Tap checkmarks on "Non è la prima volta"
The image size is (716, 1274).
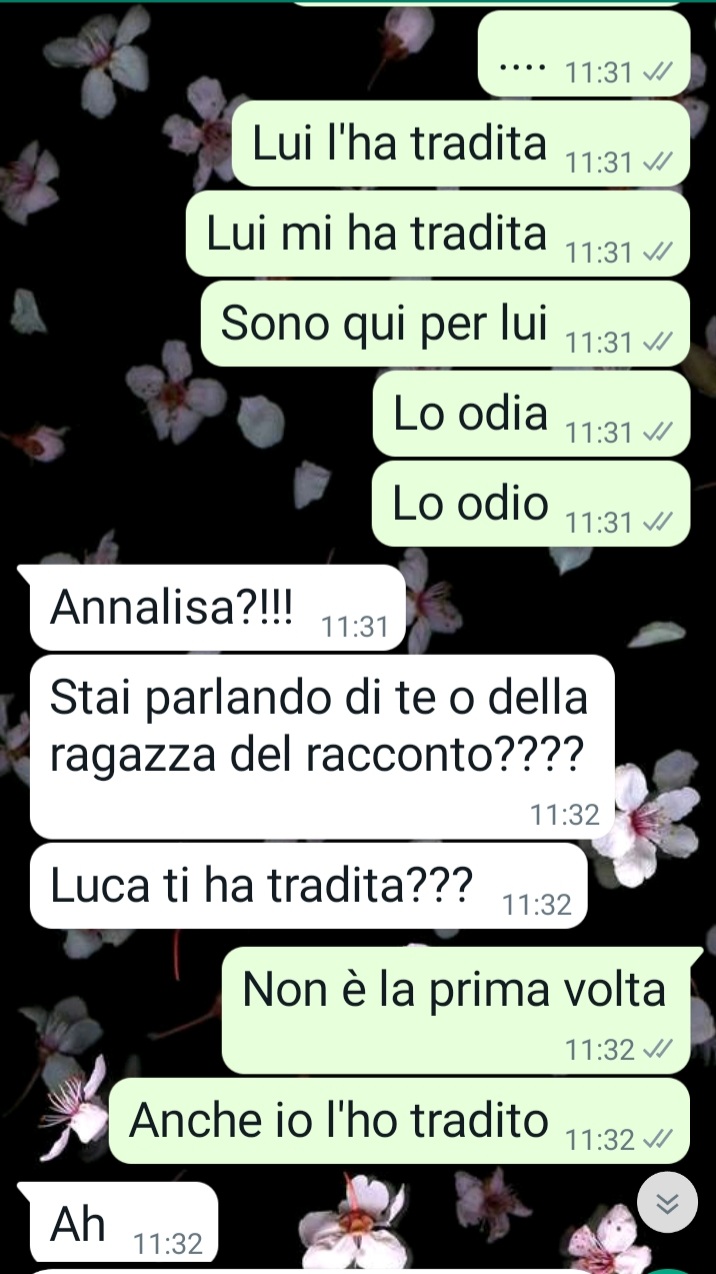[659, 1049]
